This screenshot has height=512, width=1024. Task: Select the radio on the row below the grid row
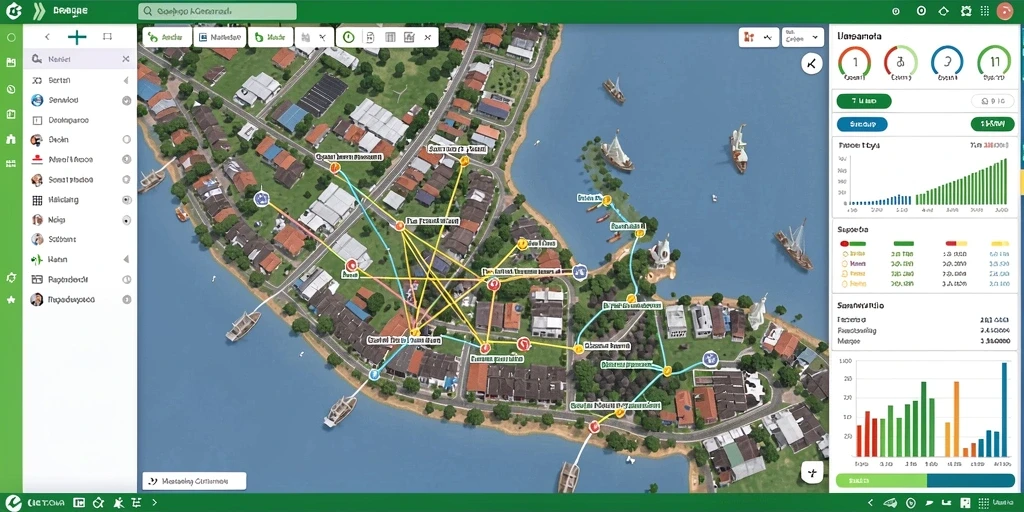tap(126, 220)
